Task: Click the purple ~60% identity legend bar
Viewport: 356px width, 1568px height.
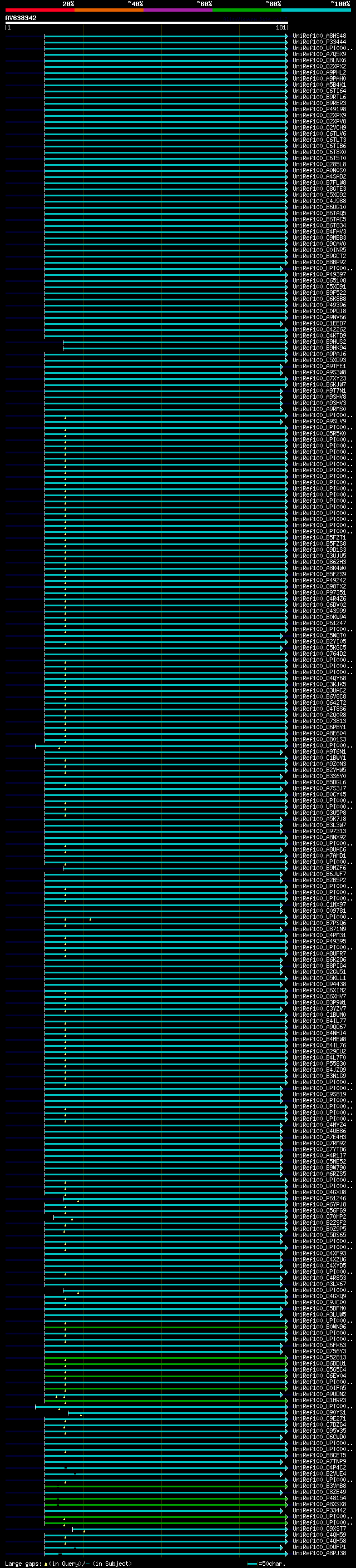Action: (x=179, y=10)
